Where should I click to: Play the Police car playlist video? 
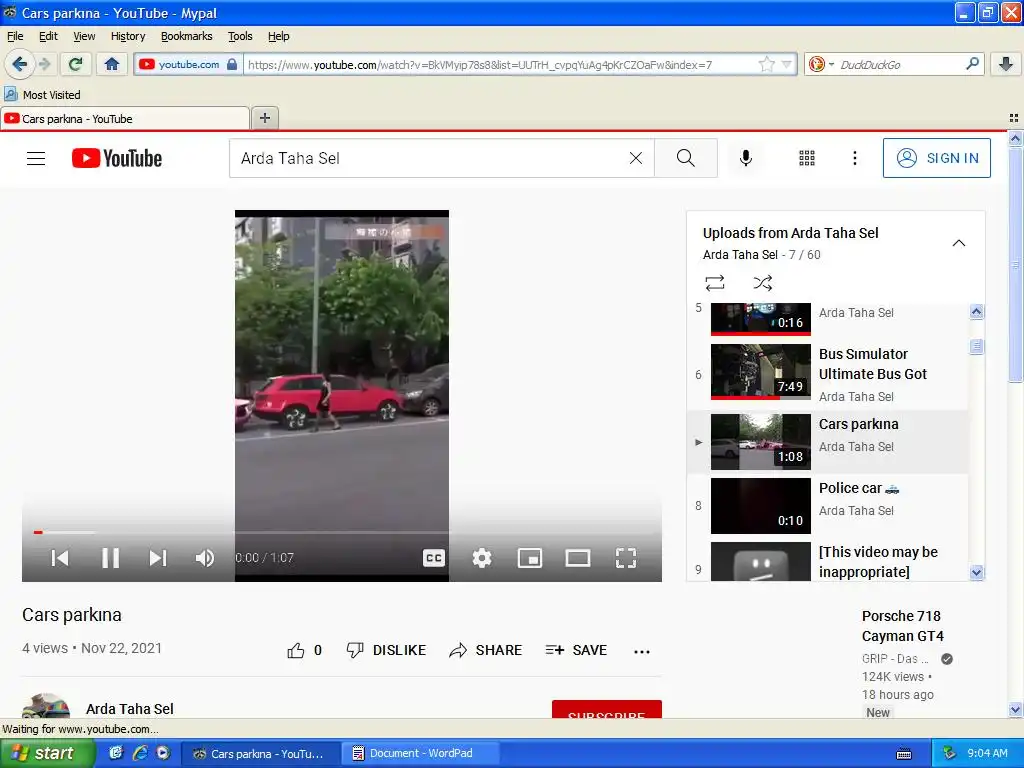(827, 505)
